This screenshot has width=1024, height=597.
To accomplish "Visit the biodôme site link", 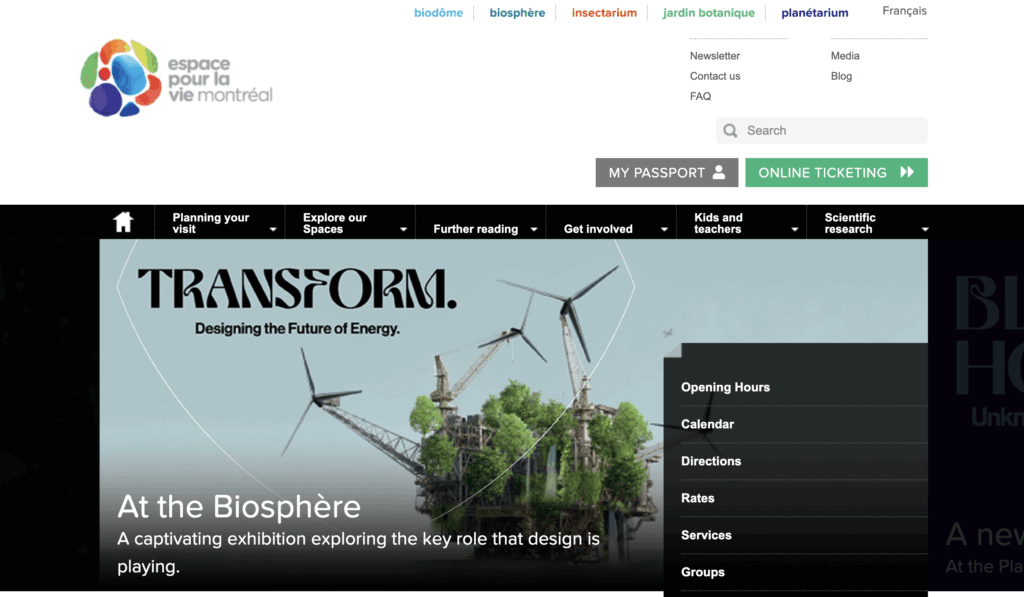I will (438, 12).
